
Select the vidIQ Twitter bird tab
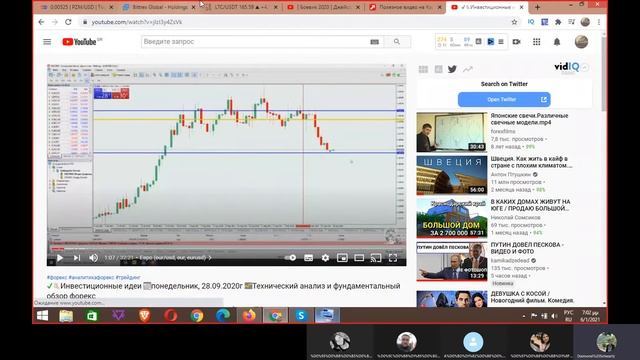(x=452, y=69)
